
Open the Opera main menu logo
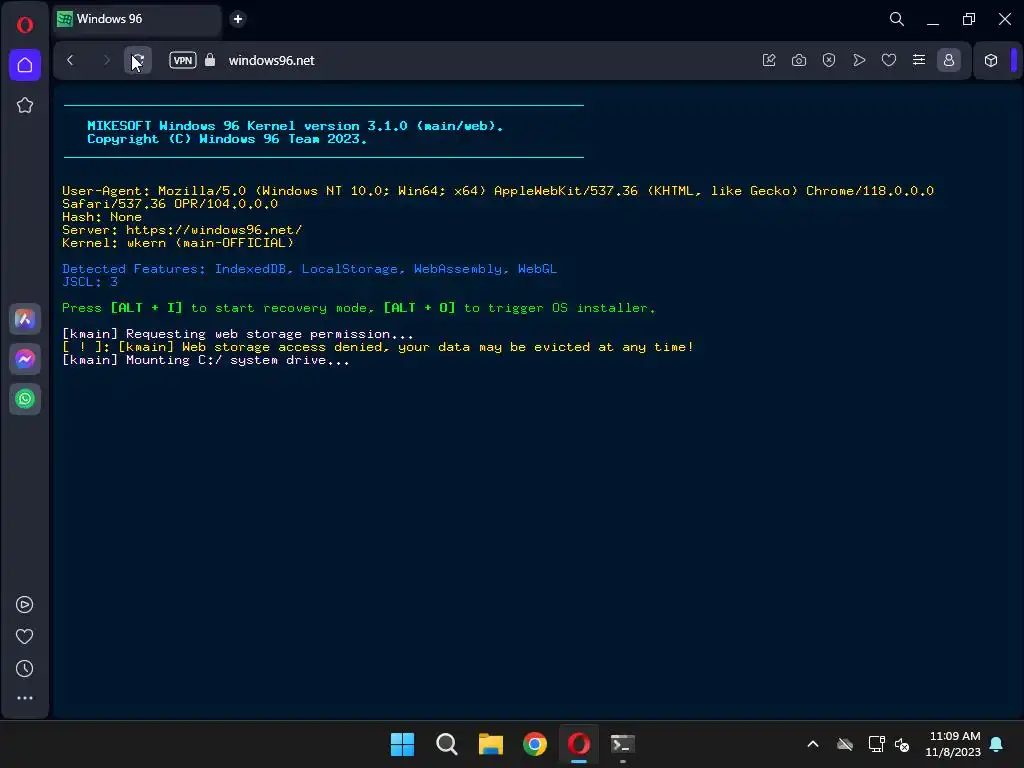(25, 25)
